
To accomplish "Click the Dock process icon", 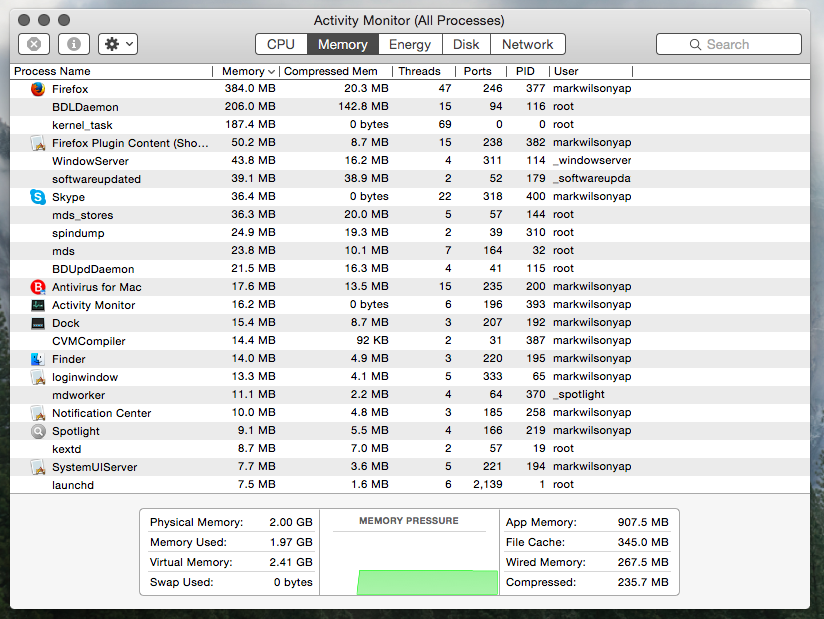I will [38, 323].
